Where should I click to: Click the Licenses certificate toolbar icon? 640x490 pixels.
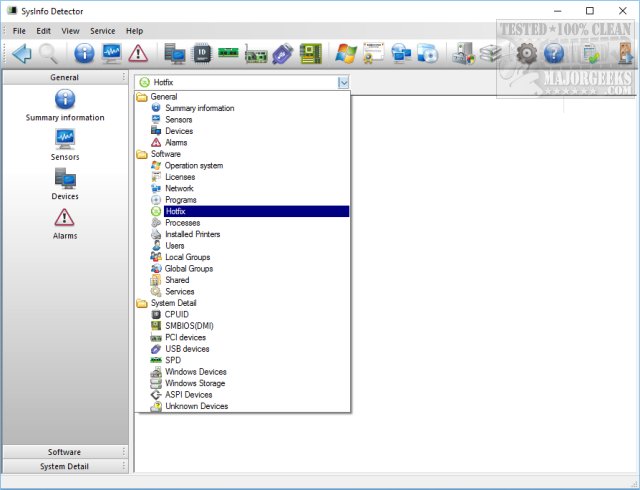pos(373,53)
